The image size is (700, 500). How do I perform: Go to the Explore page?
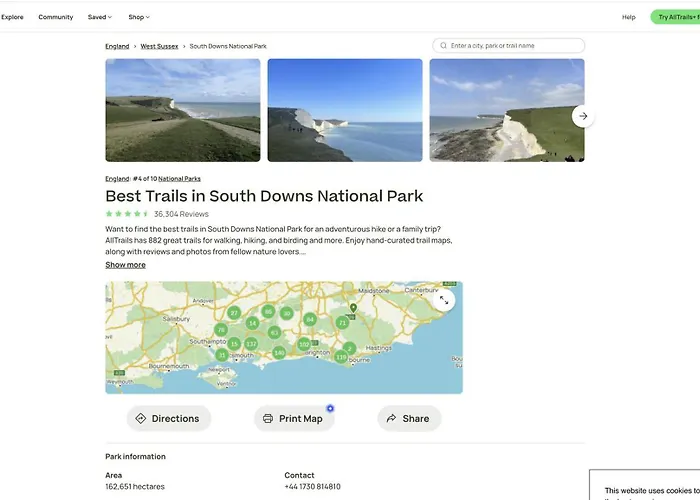tap(12, 17)
